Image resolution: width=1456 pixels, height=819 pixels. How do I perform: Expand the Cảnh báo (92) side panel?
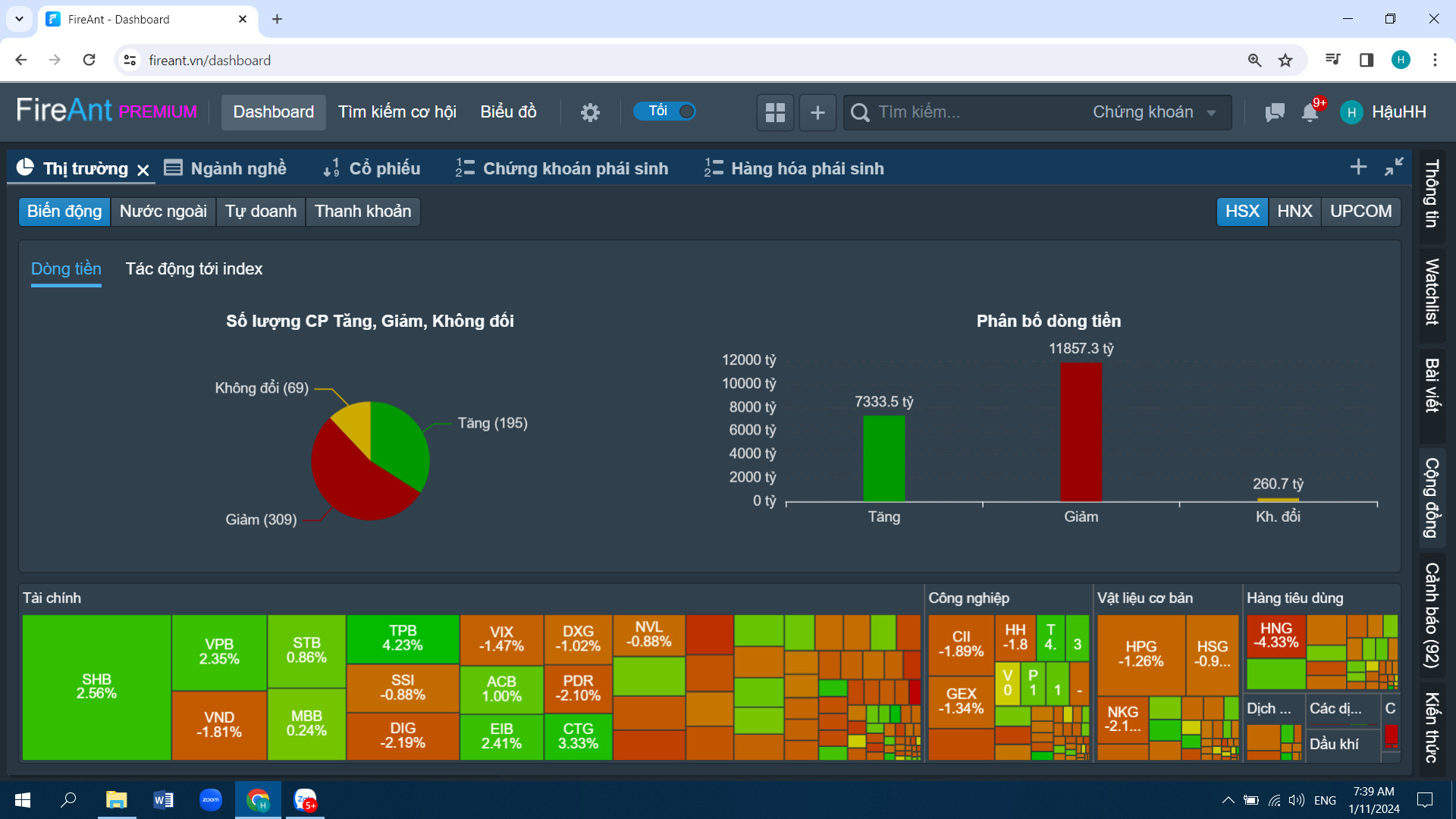[1432, 614]
